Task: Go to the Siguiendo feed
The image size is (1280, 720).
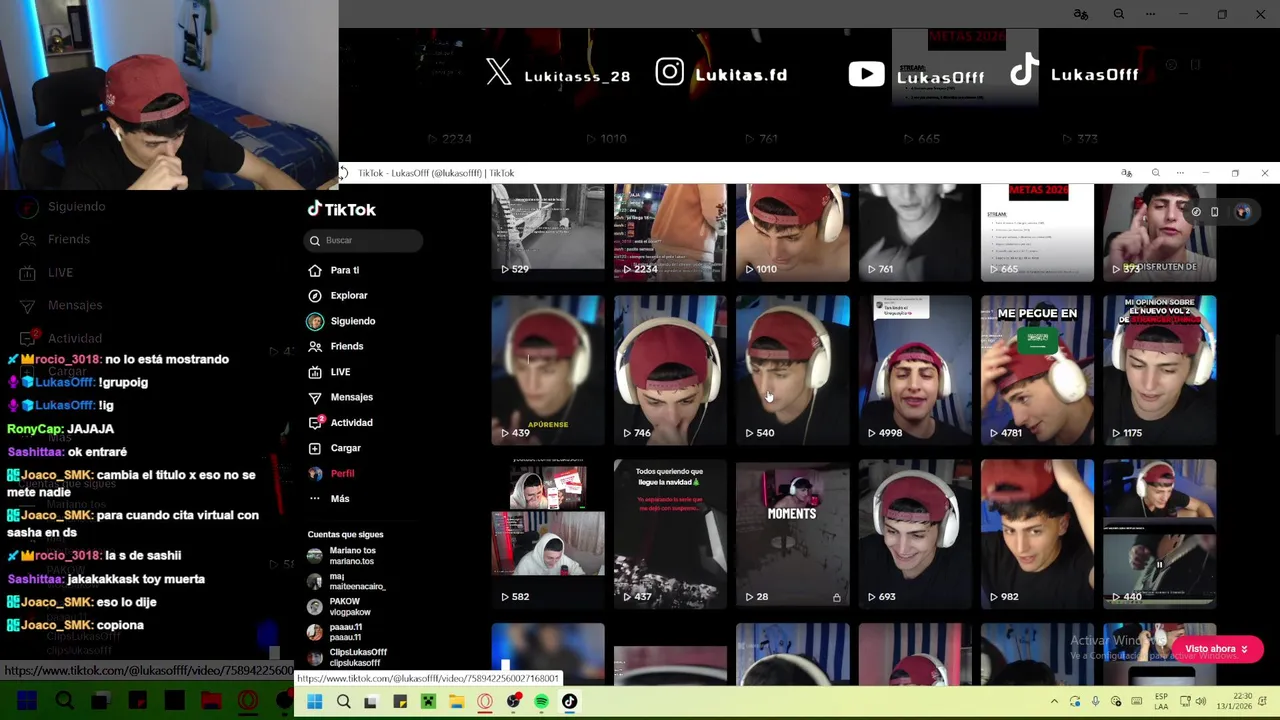Action: click(341, 321)
